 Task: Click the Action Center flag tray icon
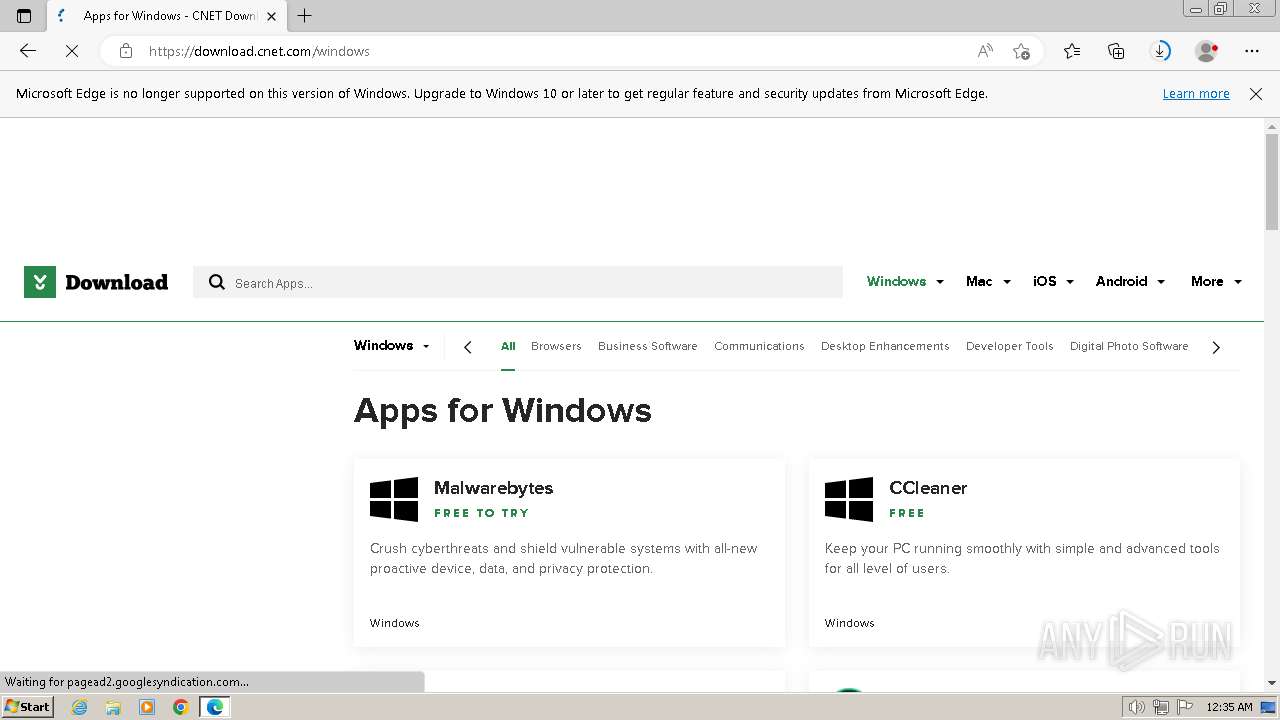coord(1185,707)
